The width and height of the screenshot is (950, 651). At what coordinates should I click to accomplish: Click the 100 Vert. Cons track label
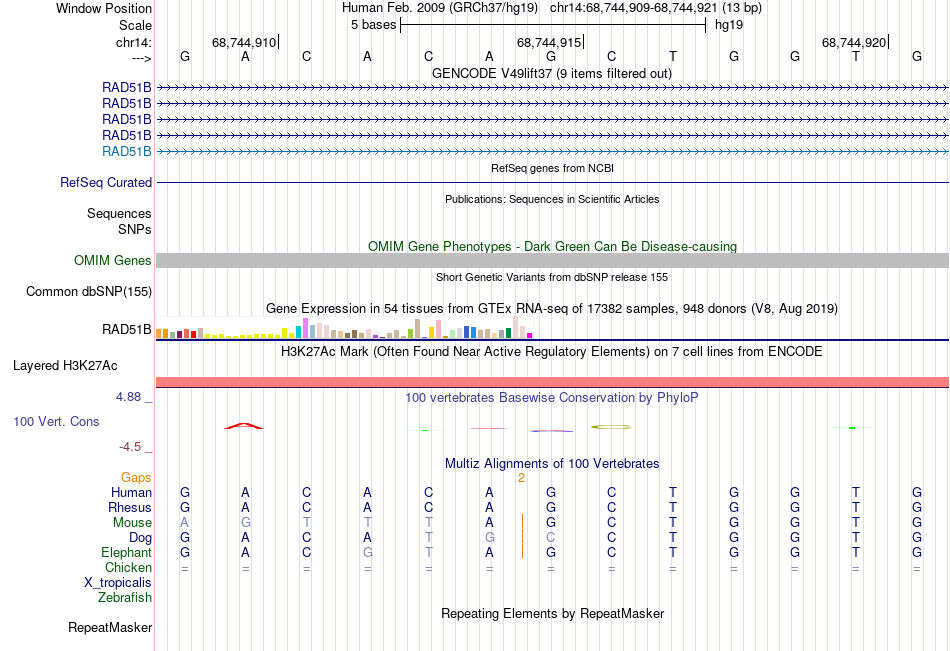tap(56, 421)
